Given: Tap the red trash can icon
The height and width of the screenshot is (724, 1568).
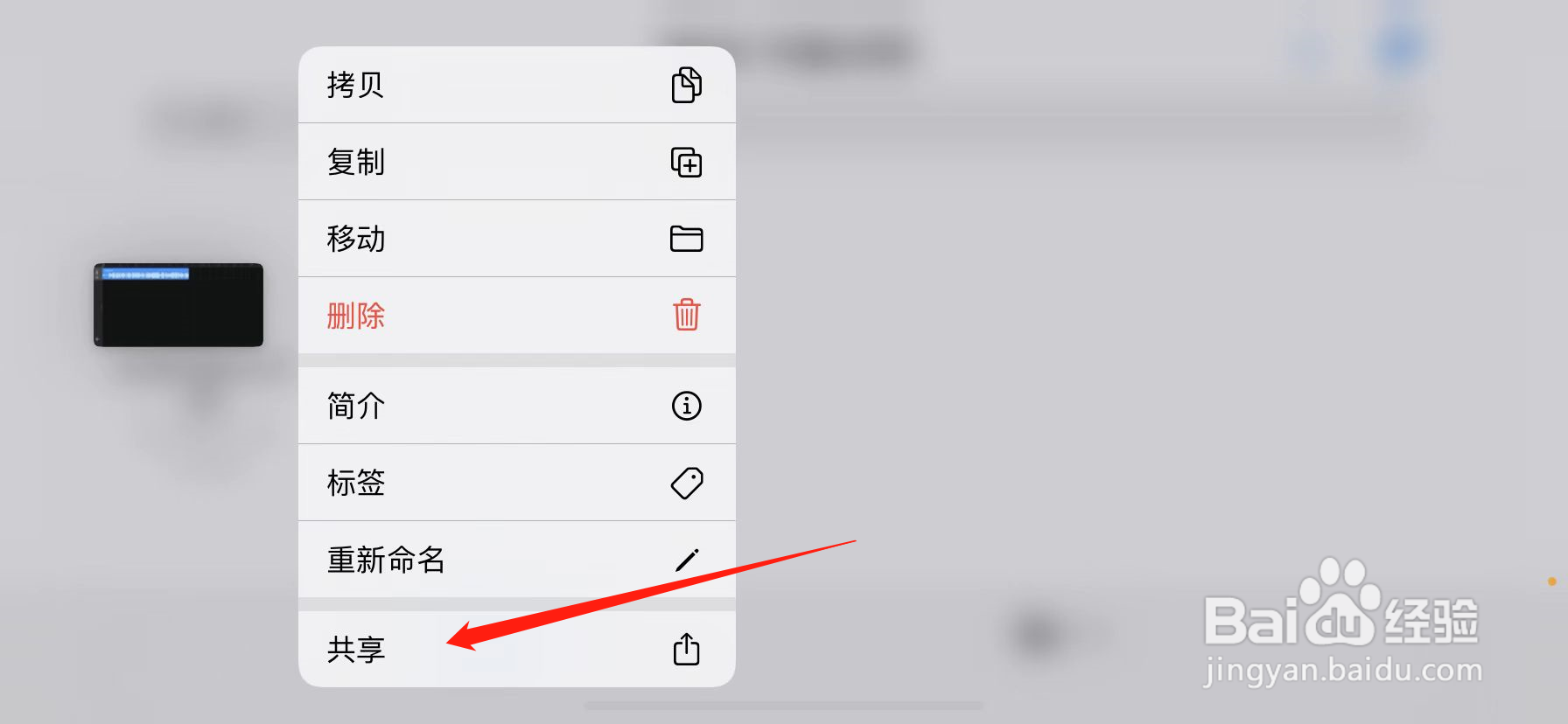Looking at the screenshot, I should tap(687, 315).
